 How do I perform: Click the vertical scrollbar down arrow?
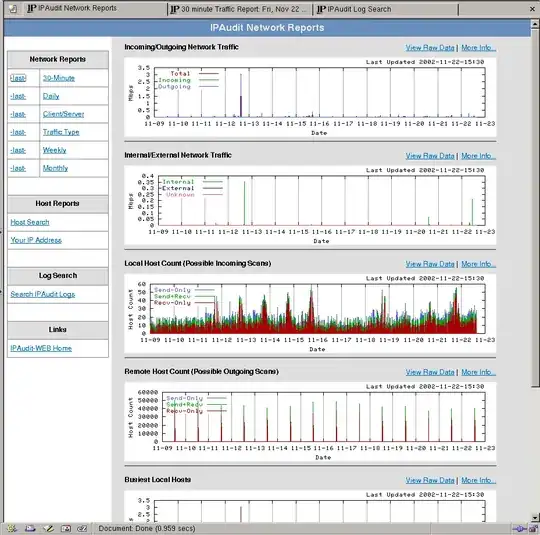tap(535, 518)
